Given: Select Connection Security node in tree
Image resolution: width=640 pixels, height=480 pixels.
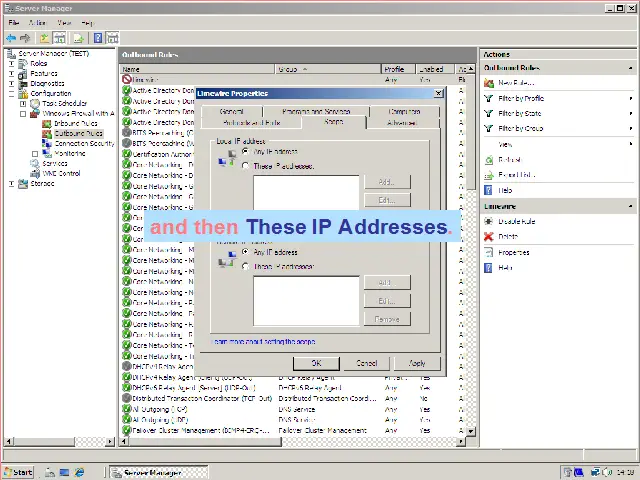Looking at the screenshot, I should 84,144.
